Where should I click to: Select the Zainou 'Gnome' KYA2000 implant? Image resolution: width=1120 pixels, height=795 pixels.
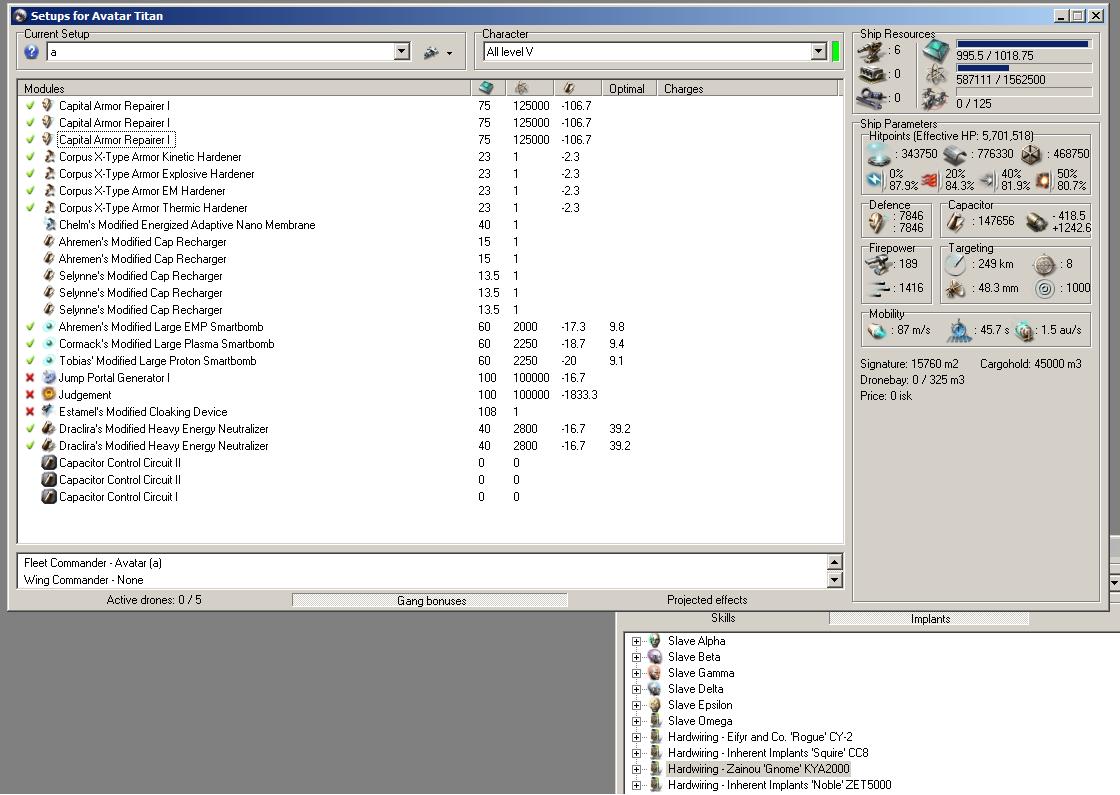pos(758,769)
